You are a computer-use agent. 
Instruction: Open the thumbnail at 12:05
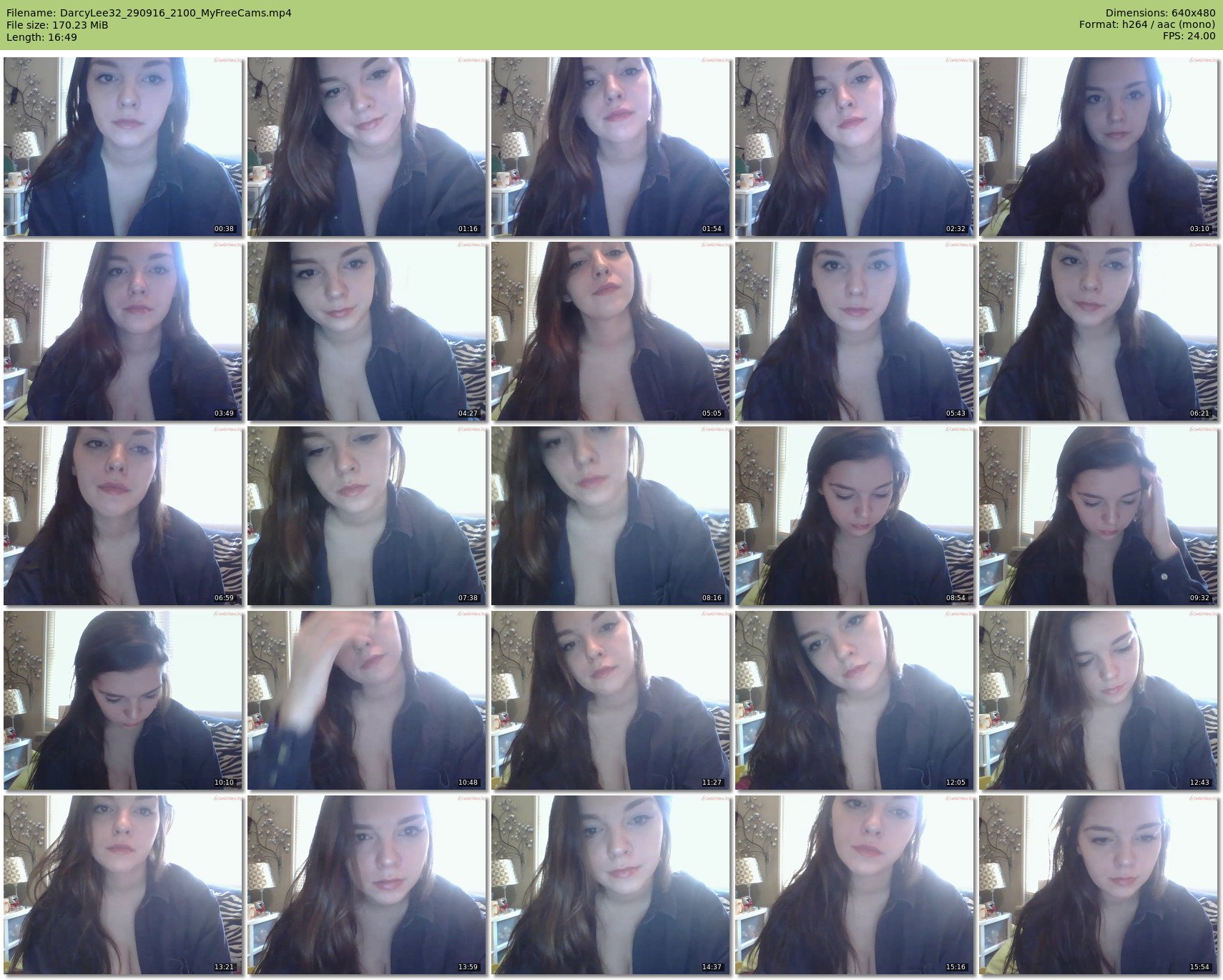click(x=854, y=700)
